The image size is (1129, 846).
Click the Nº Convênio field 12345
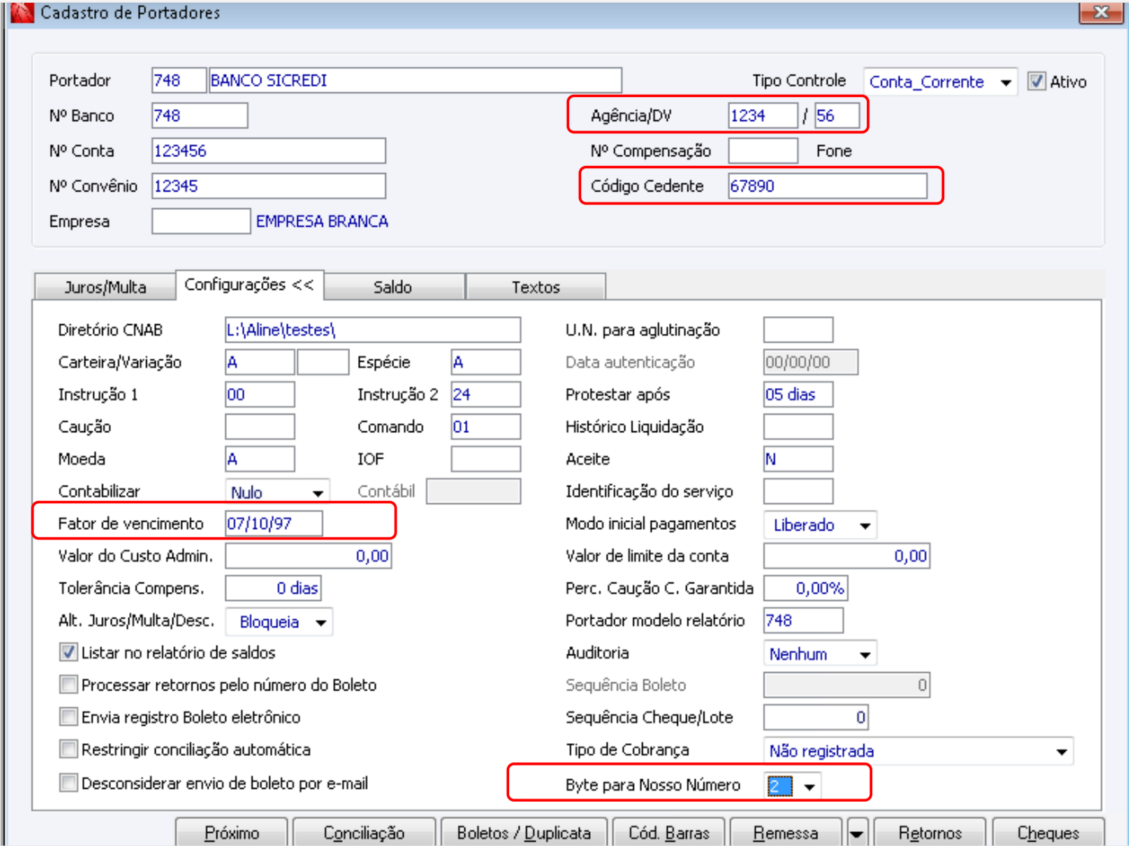tap(269, 186)
